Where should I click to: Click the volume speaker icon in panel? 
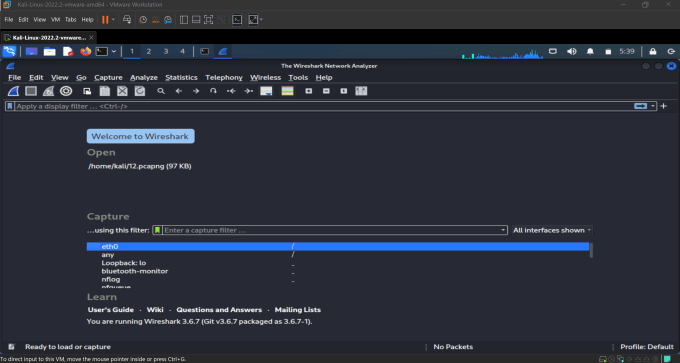(572, 51)
